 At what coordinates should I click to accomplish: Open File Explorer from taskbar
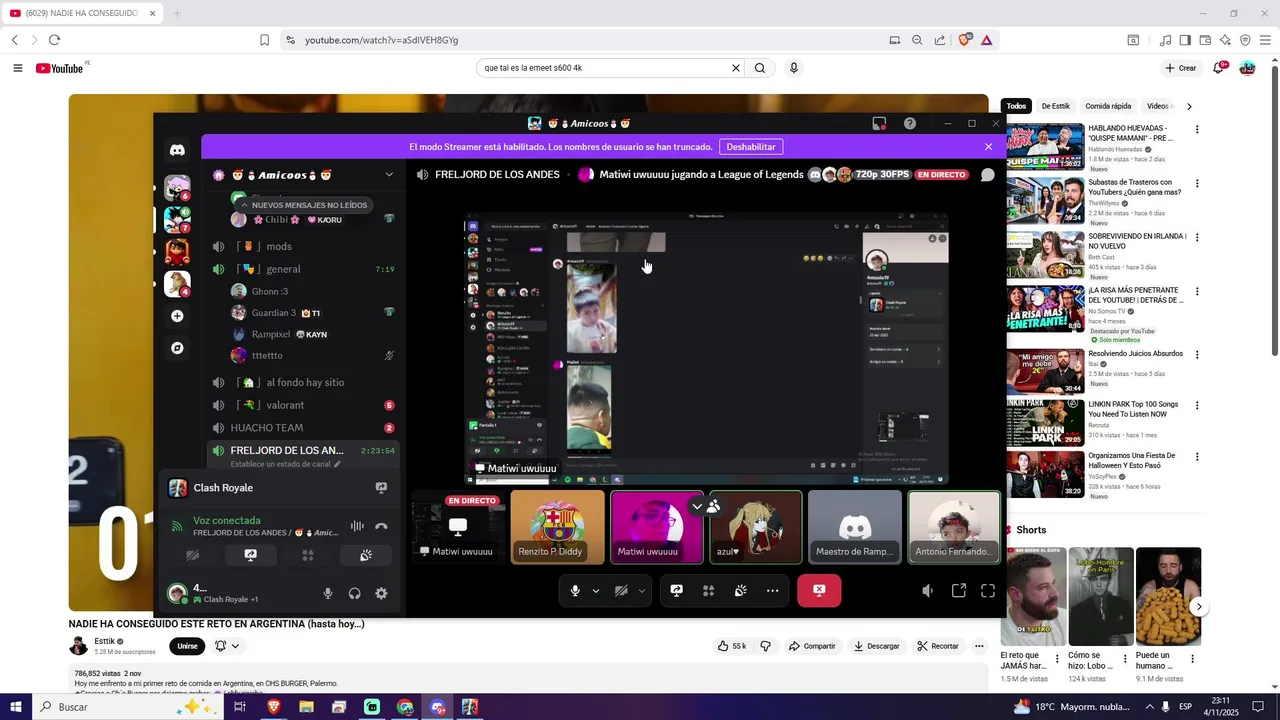pyautogui.click(x=306, y=707)
